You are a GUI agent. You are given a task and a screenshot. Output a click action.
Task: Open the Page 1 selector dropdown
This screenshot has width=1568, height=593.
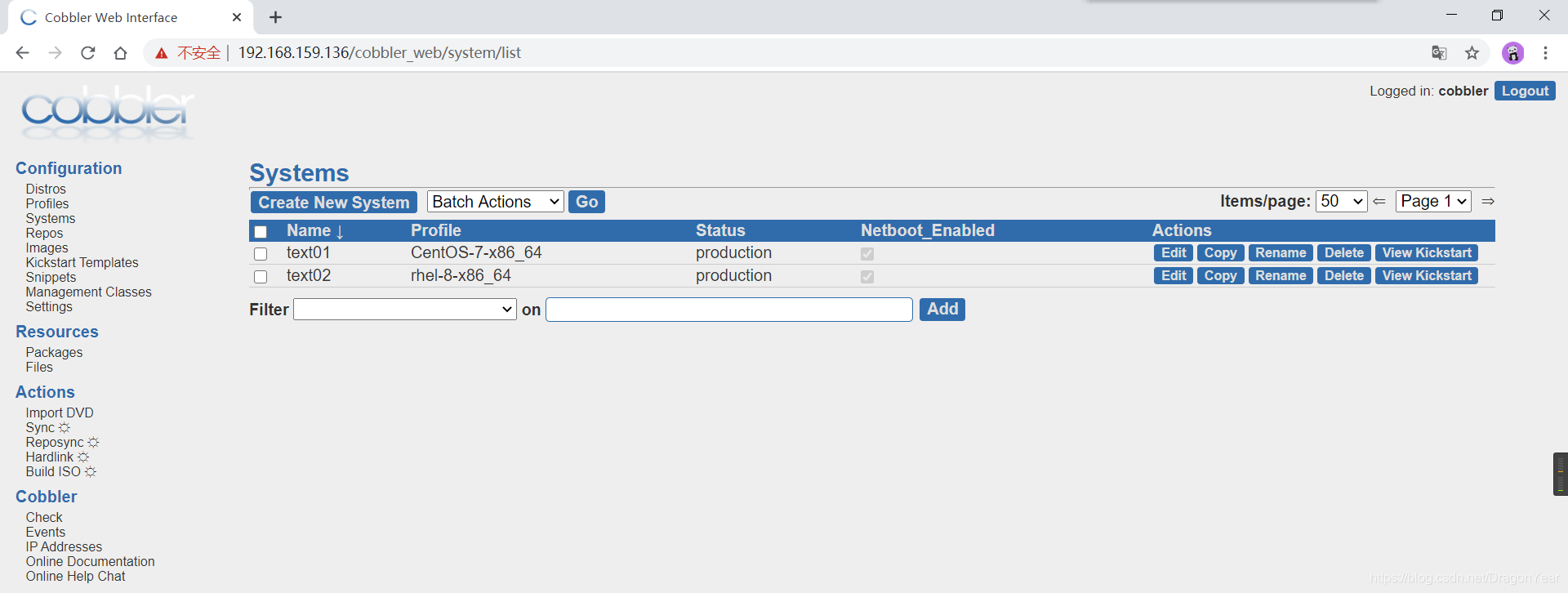(x=1433, y=201)
